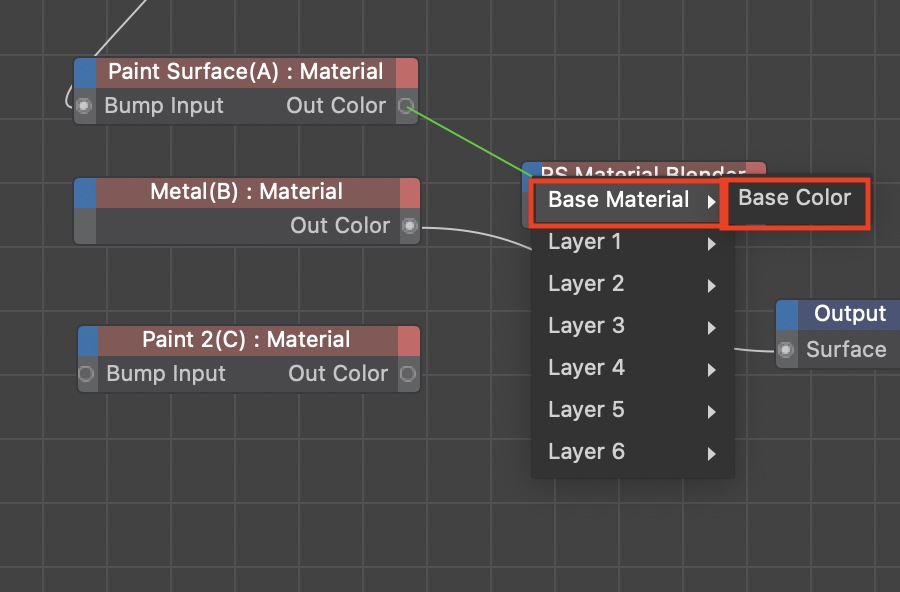Select the Paint Surface(A) node title

pos(245,72)
